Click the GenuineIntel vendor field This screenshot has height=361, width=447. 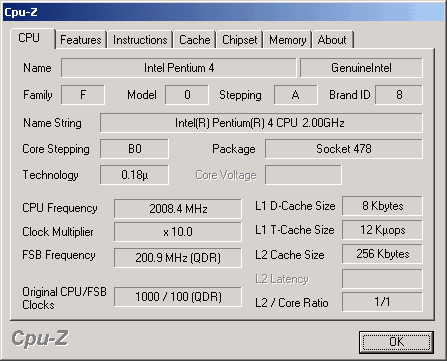pyautogui.click(x=361, y=68)
